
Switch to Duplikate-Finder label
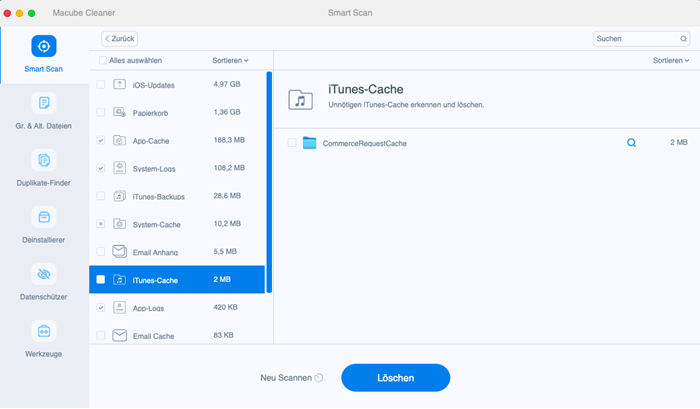tap(44, 183)
